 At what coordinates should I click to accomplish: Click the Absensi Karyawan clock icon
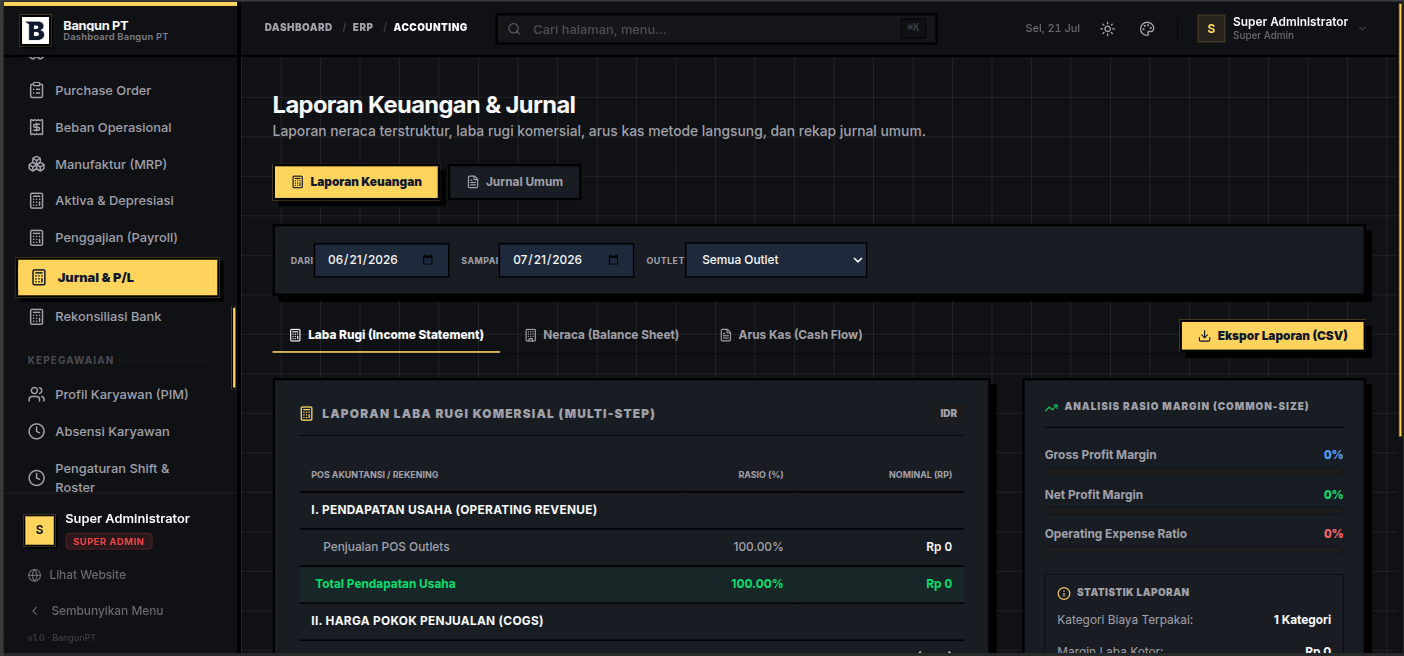pos(36,432)
